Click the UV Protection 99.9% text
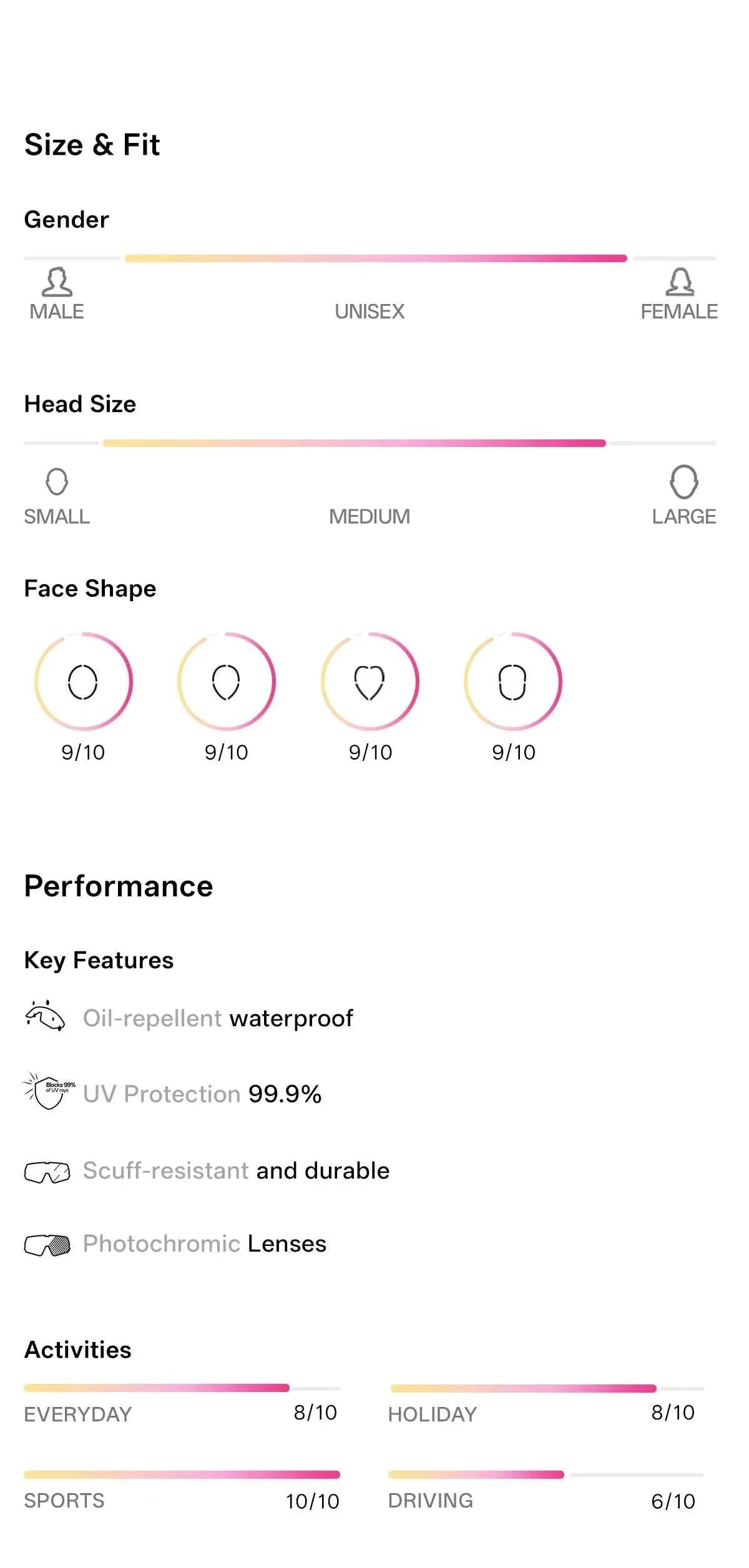The width and height of the screenshot is (749, 1568). 202,1094
